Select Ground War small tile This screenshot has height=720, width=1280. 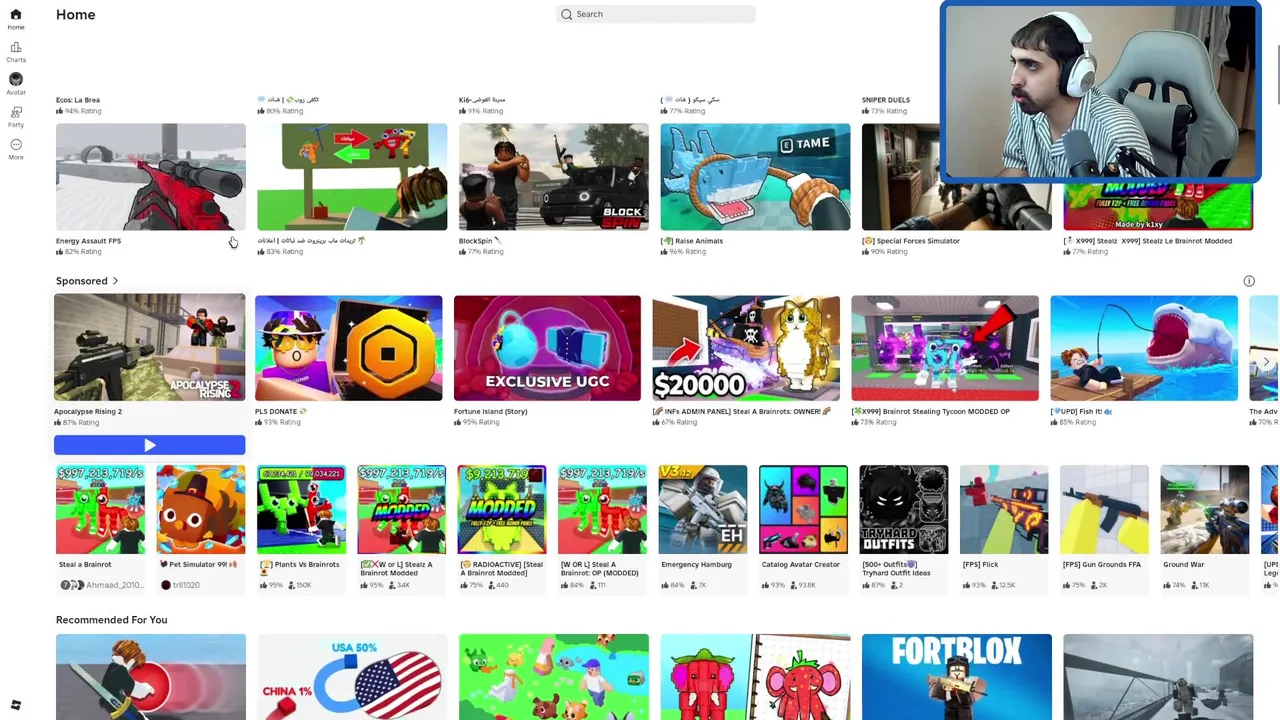(x=1204, y=509)
